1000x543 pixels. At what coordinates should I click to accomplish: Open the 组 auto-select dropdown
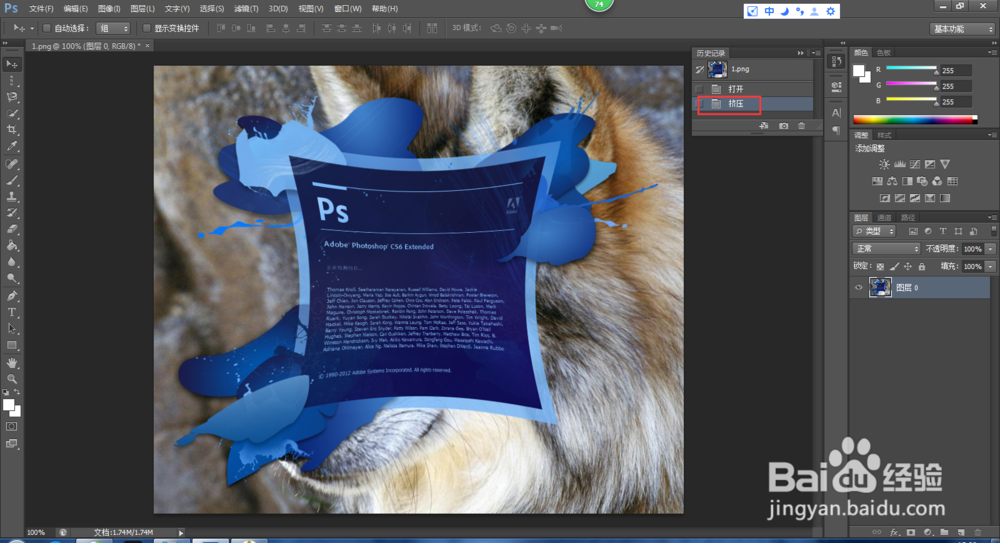[113, 28]
